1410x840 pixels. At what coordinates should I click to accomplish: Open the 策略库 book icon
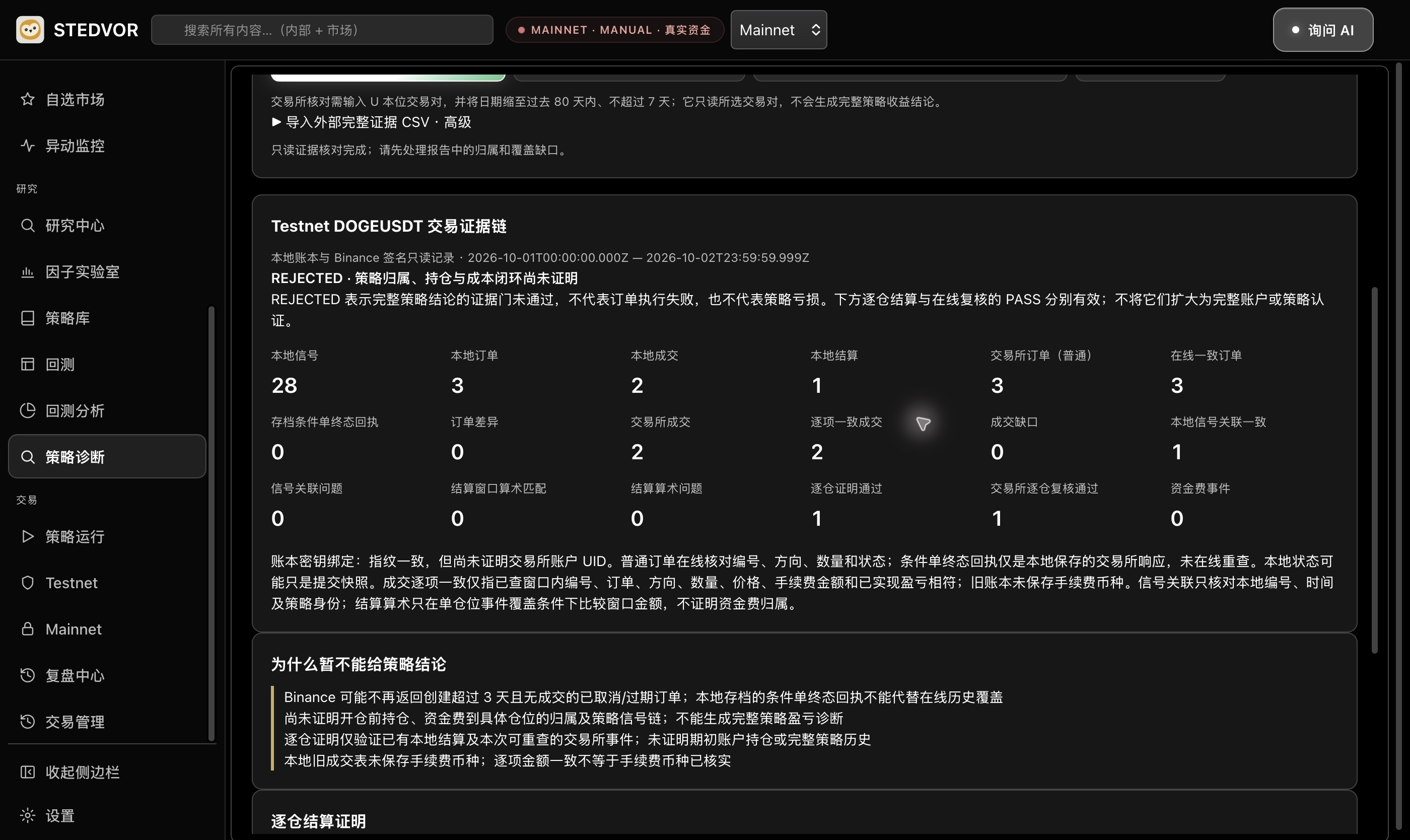click(27, 318)
